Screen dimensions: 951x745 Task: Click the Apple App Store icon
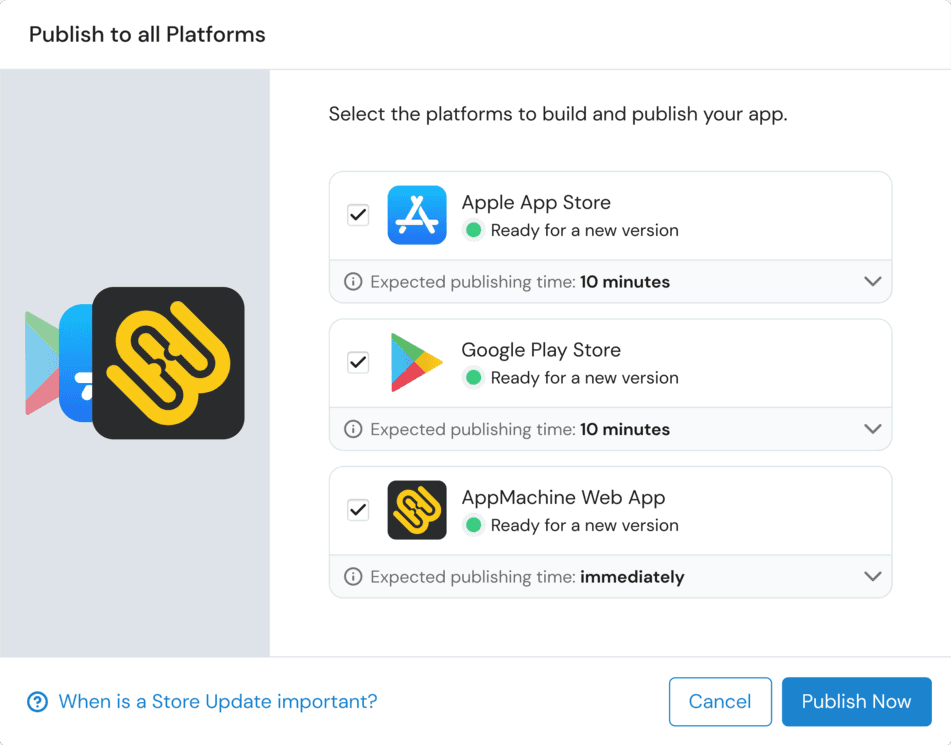click(x=417, y=214)
